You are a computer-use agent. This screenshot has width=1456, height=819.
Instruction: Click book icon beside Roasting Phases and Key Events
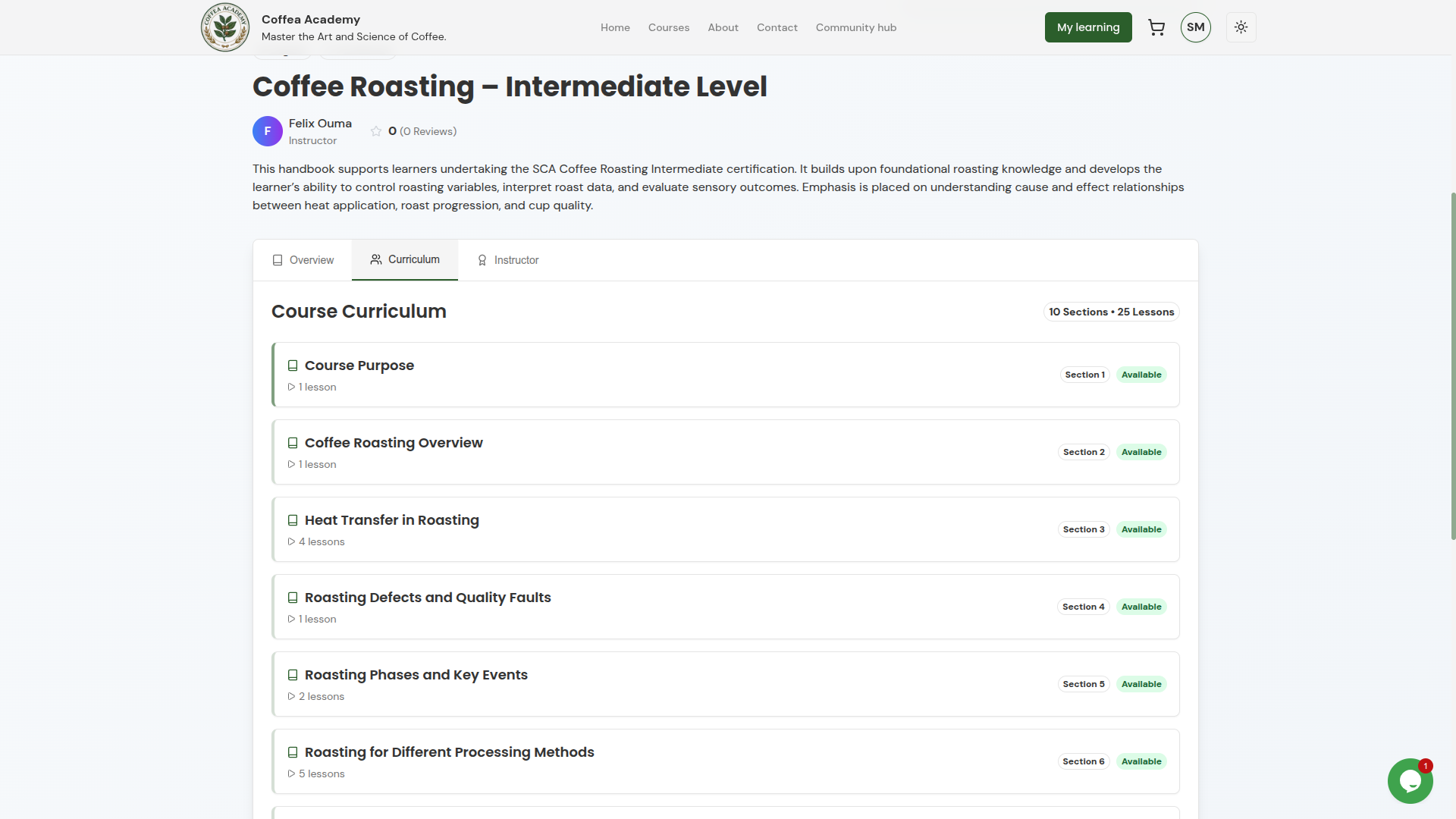(293, 675)
